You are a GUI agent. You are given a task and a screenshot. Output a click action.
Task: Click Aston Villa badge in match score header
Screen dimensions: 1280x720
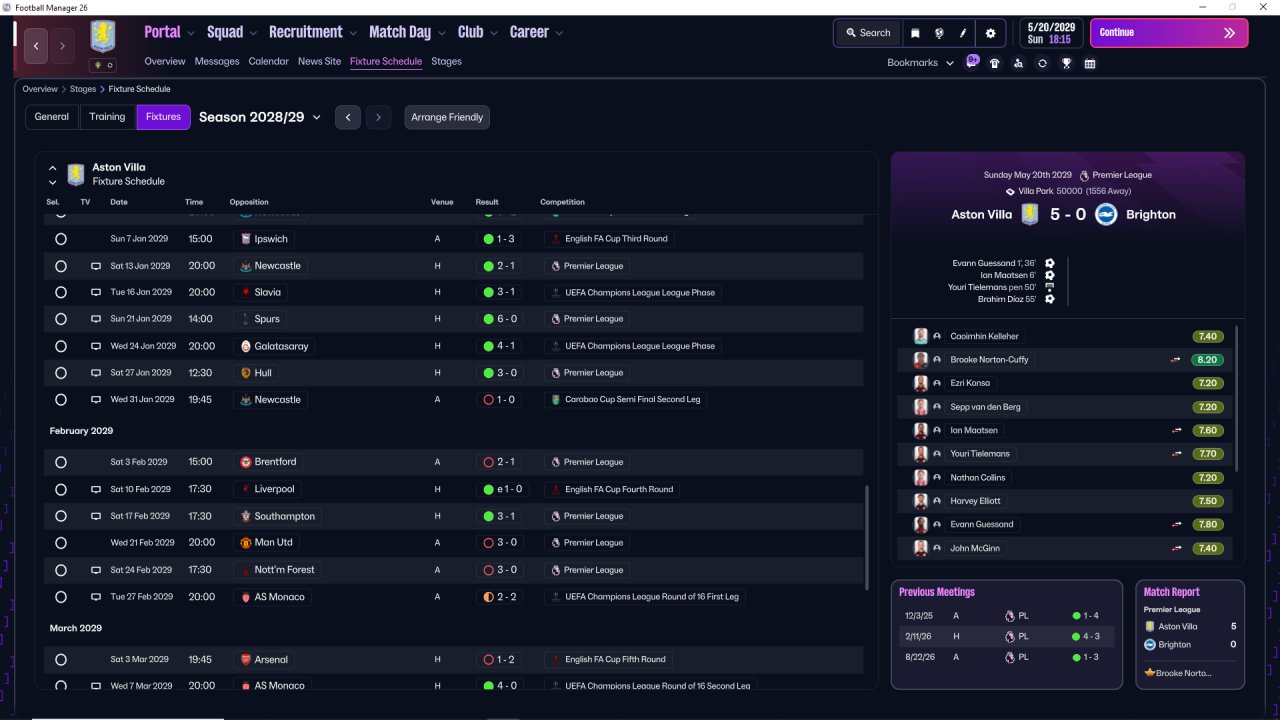tap(1030, 214)
